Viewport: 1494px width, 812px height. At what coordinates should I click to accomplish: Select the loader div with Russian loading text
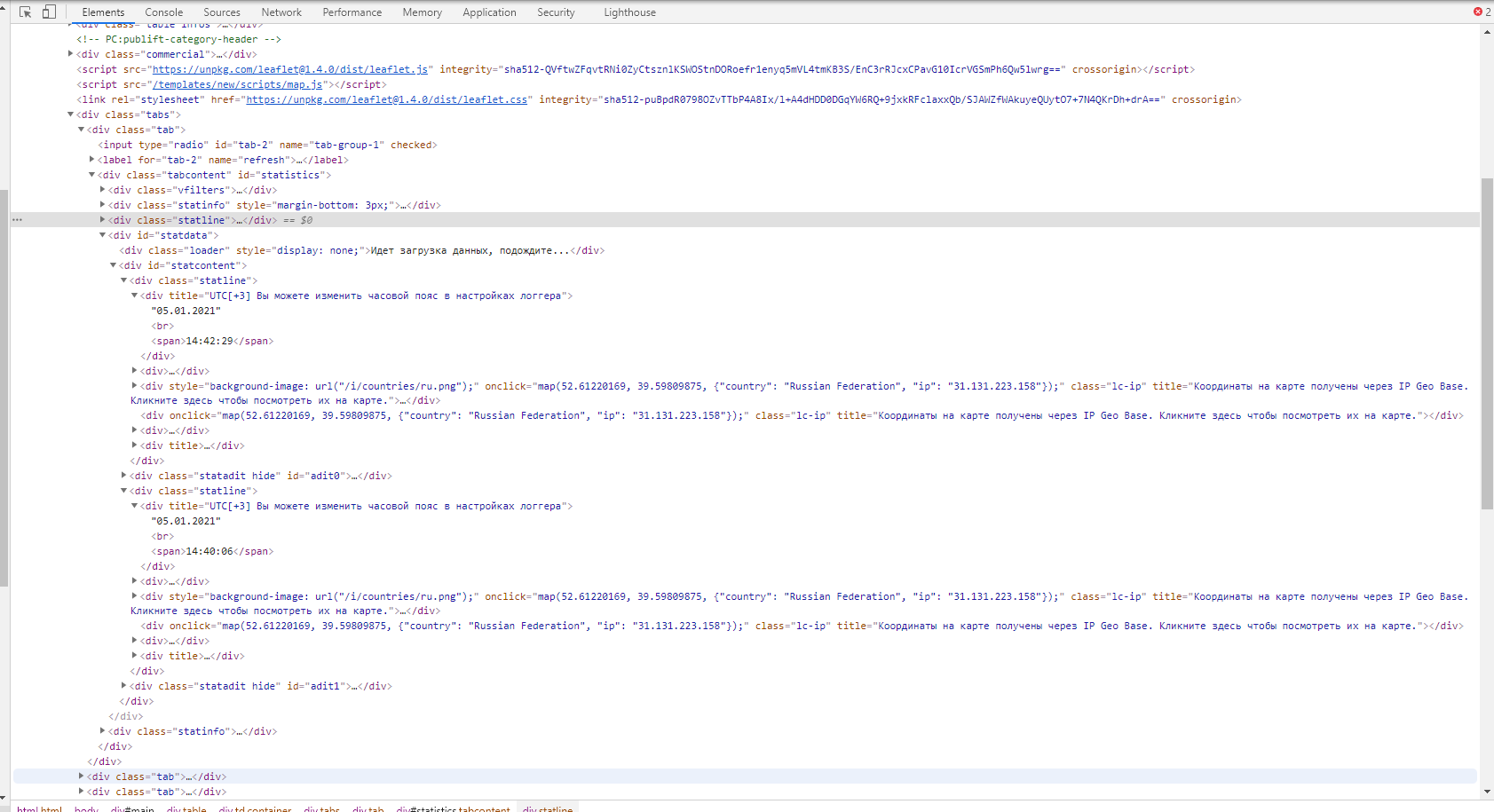click(362, 250)
